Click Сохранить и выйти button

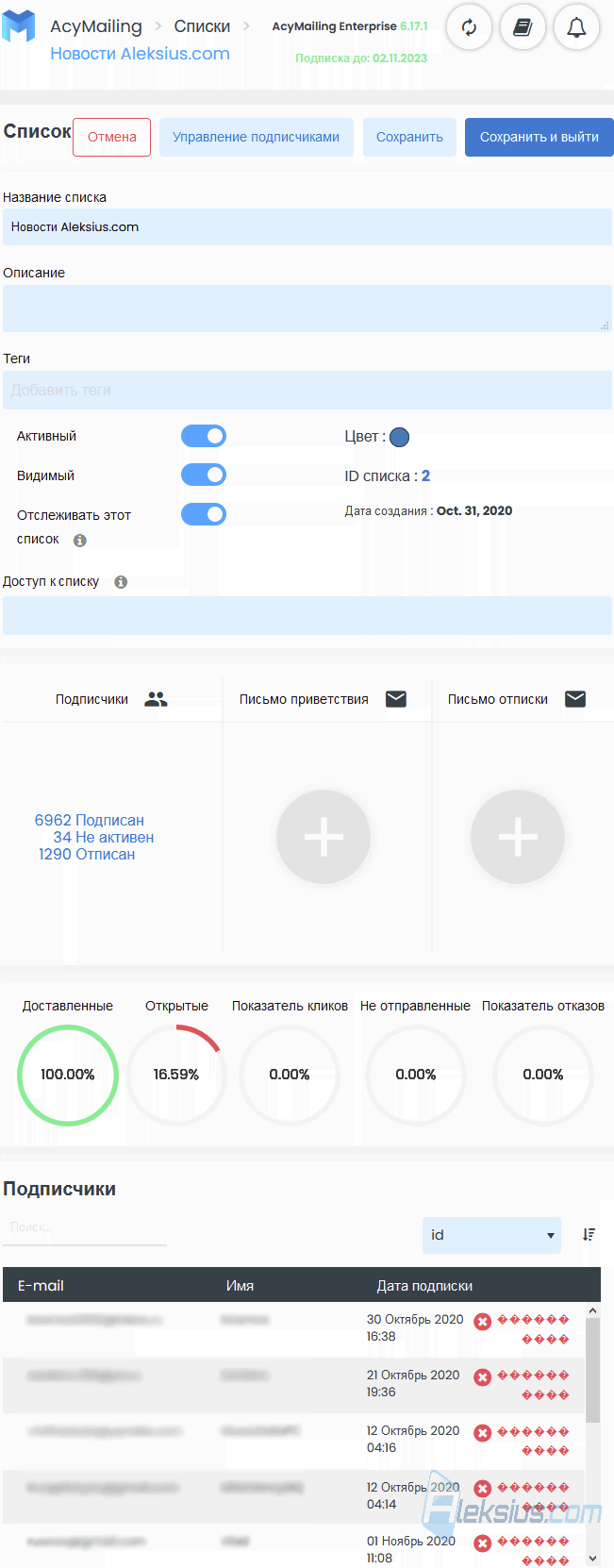539,137
